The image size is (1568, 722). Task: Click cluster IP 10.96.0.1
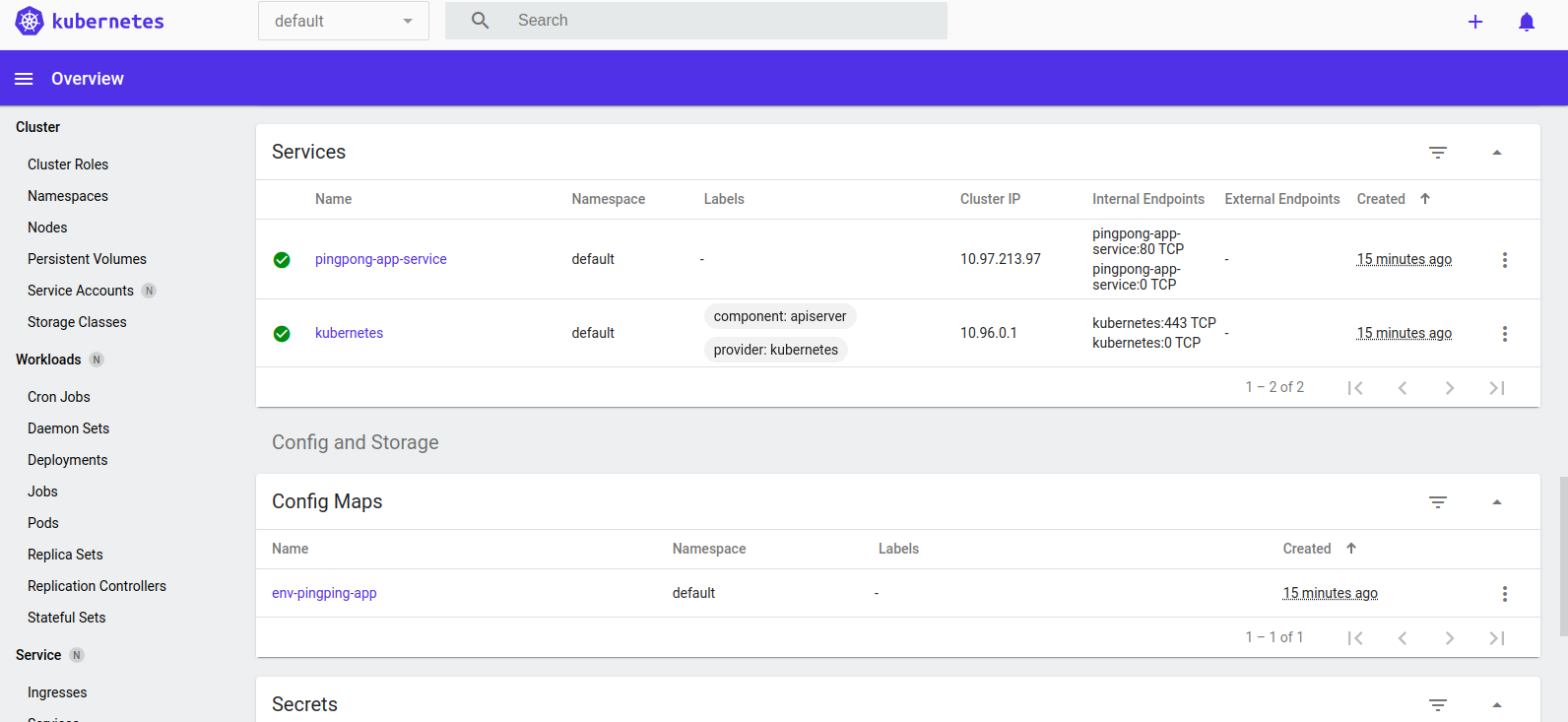(x=989, y=333)
